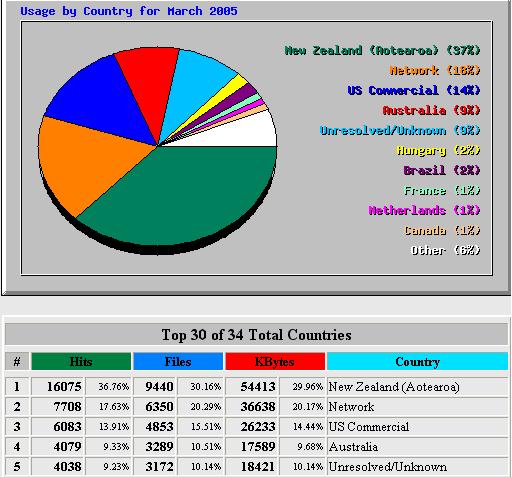Click the green Hits column header
This screenshot has height=477, width=512.
[x=81, y=361]
